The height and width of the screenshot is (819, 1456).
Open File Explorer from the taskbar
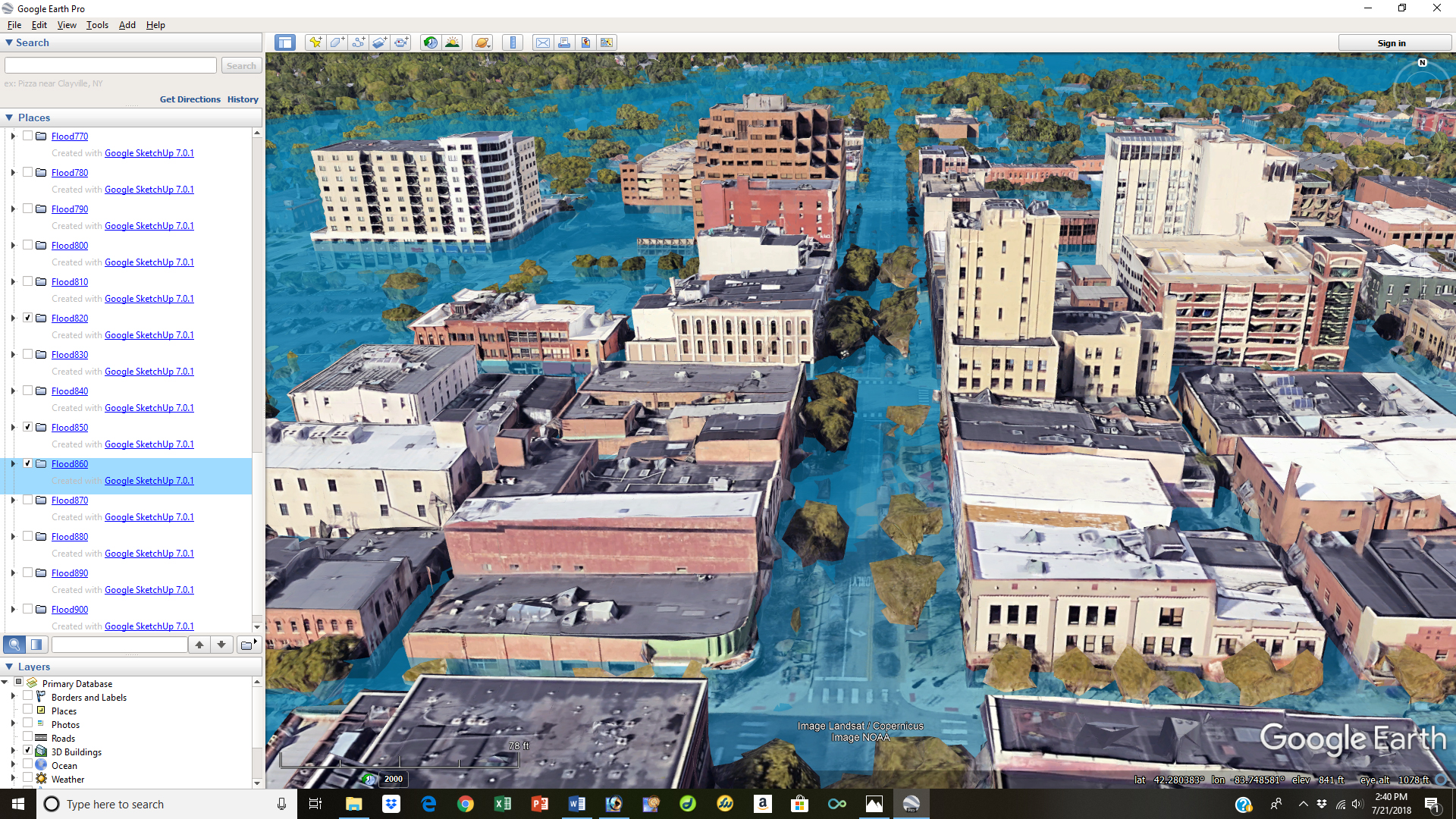pos(354,804)
